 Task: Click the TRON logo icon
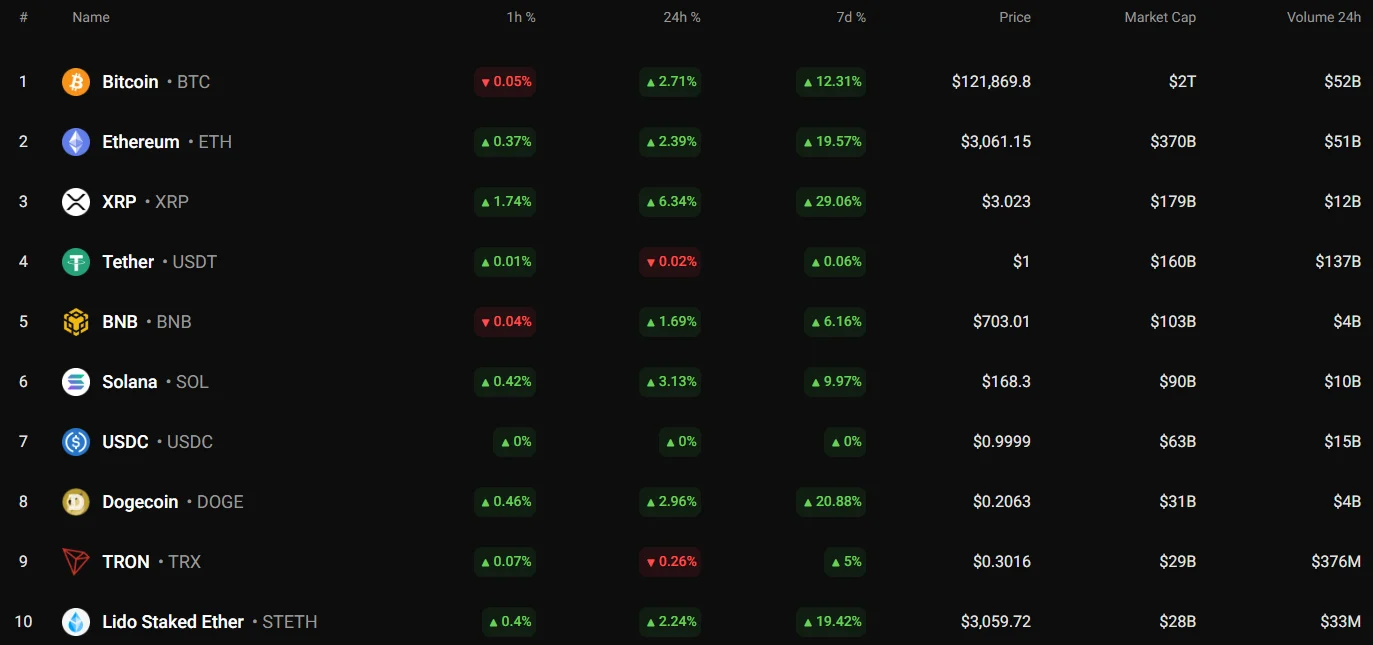tap(76, 562)
